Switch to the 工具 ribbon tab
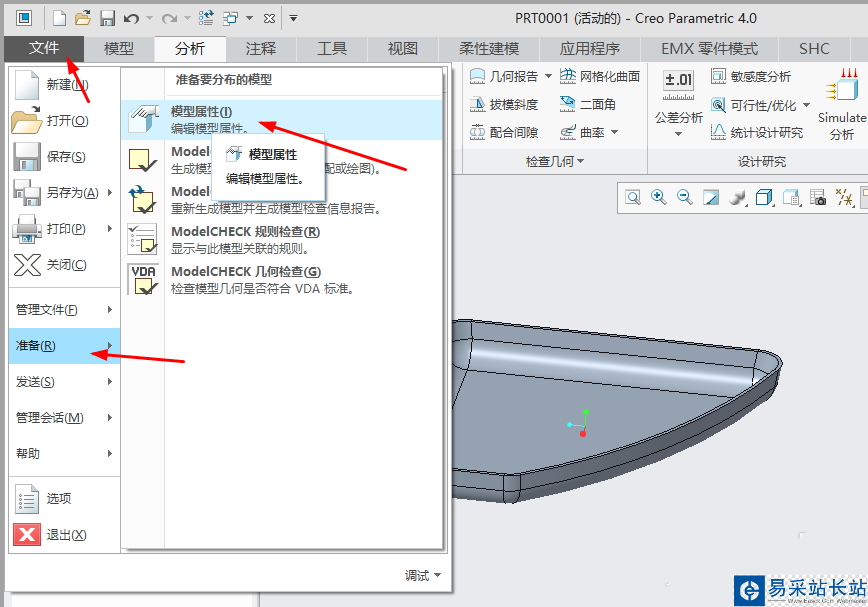This screenshot has width=868, height=607. coord(332,49)
